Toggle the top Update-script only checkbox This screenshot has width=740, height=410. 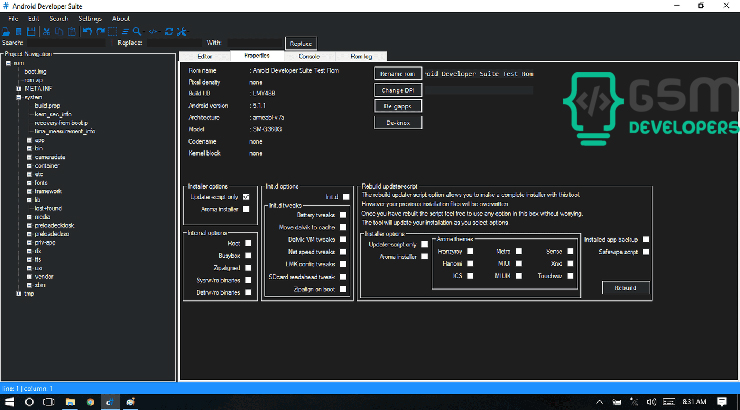pyautogui.click(x=246, y=197)
